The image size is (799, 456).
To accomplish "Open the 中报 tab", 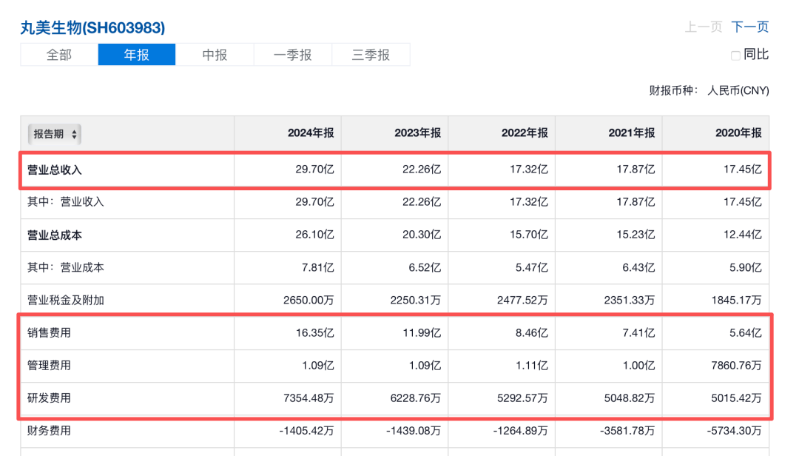I will [x=215, y=55].
